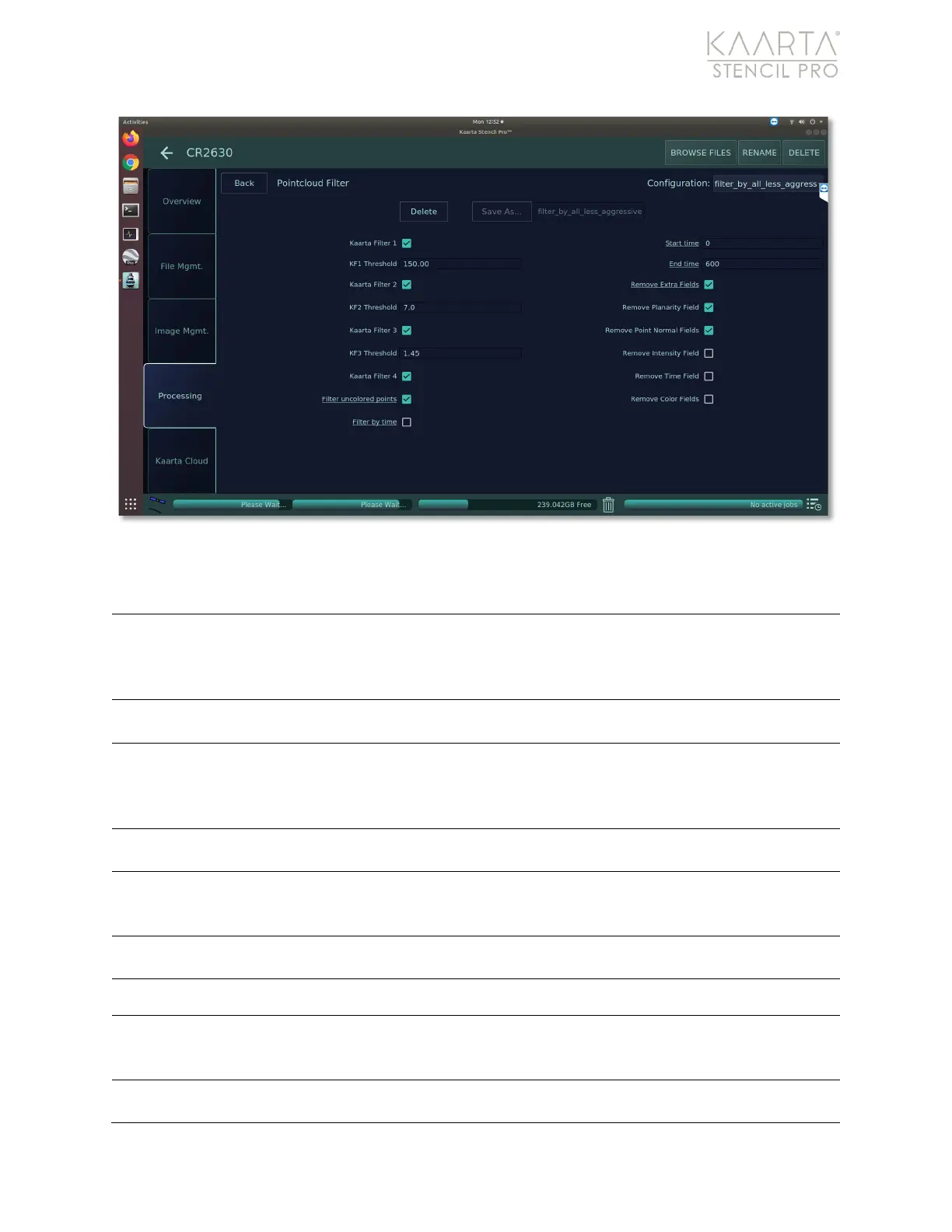The width and height of the screenshot is (952, 1232).
Task: Click the KF1 Threshold input field
Action: [x=460, y=264]
